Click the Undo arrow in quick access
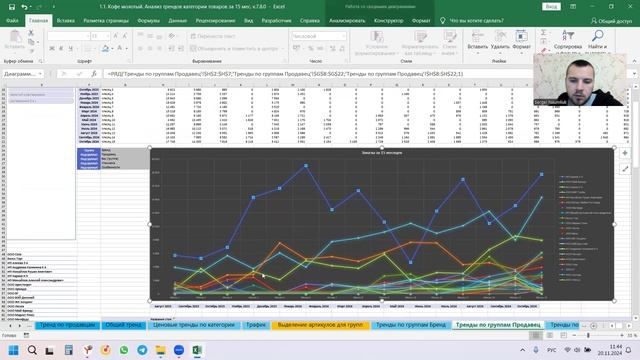The image size is (640, 360). pyautogui.click(x=24, y=7)
